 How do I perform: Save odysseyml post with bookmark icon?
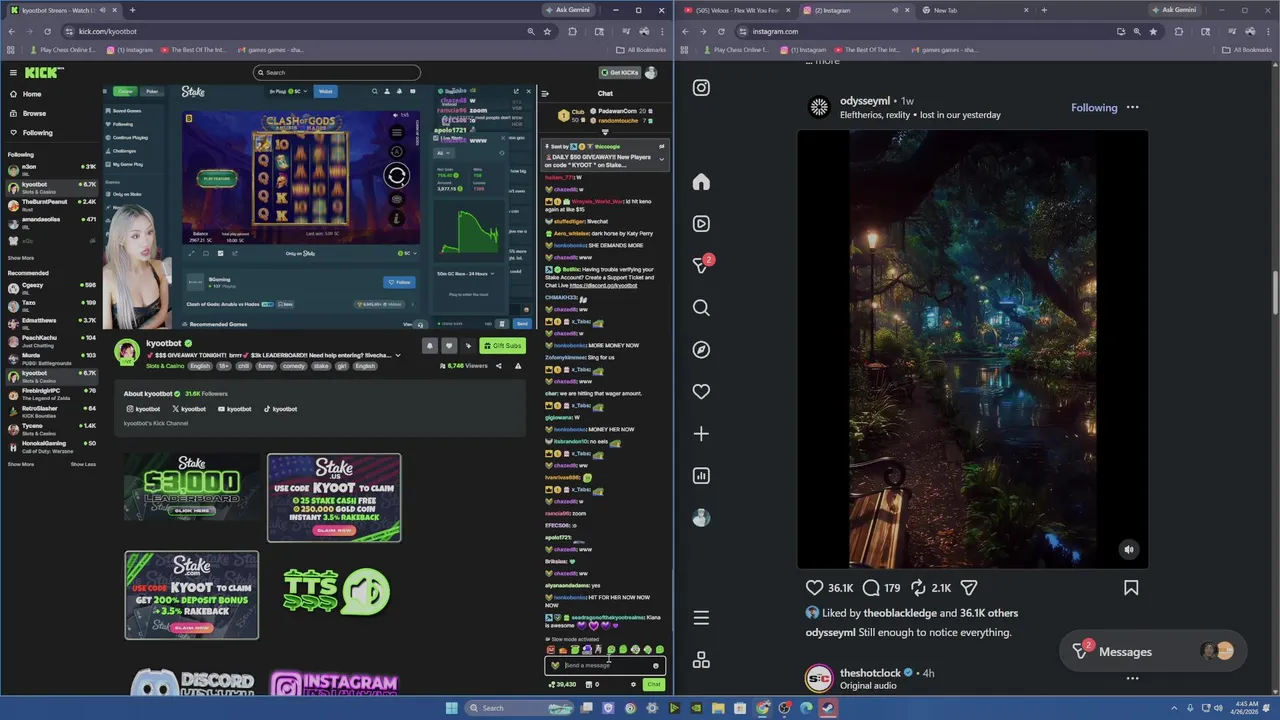pos(1131,588)
